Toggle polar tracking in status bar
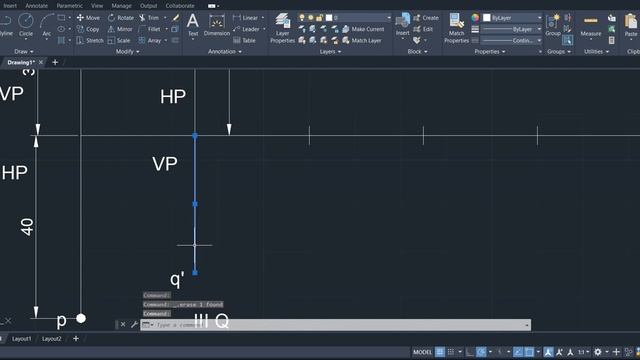 pyautogui.click(x=482, y=351)
